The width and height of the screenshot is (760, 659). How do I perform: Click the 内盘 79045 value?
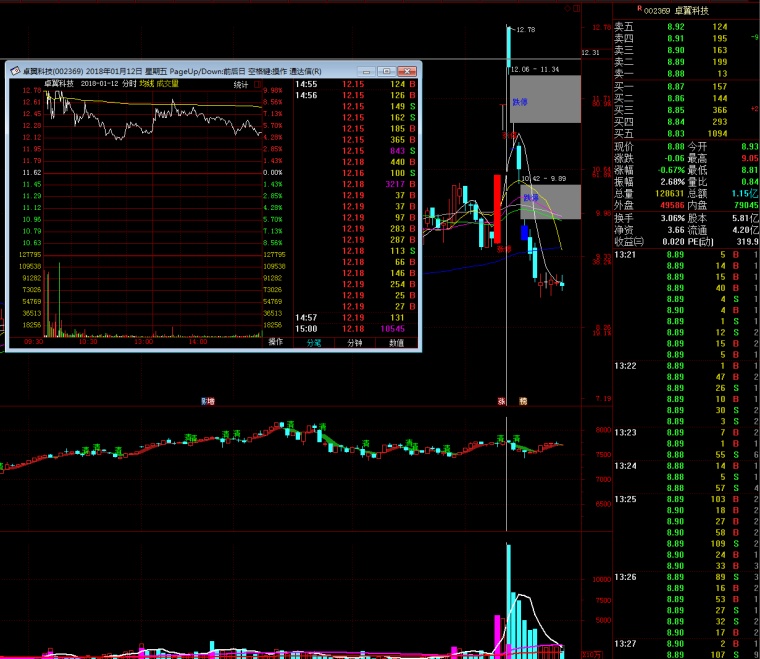pyautogui.click(x=746, y=205)
